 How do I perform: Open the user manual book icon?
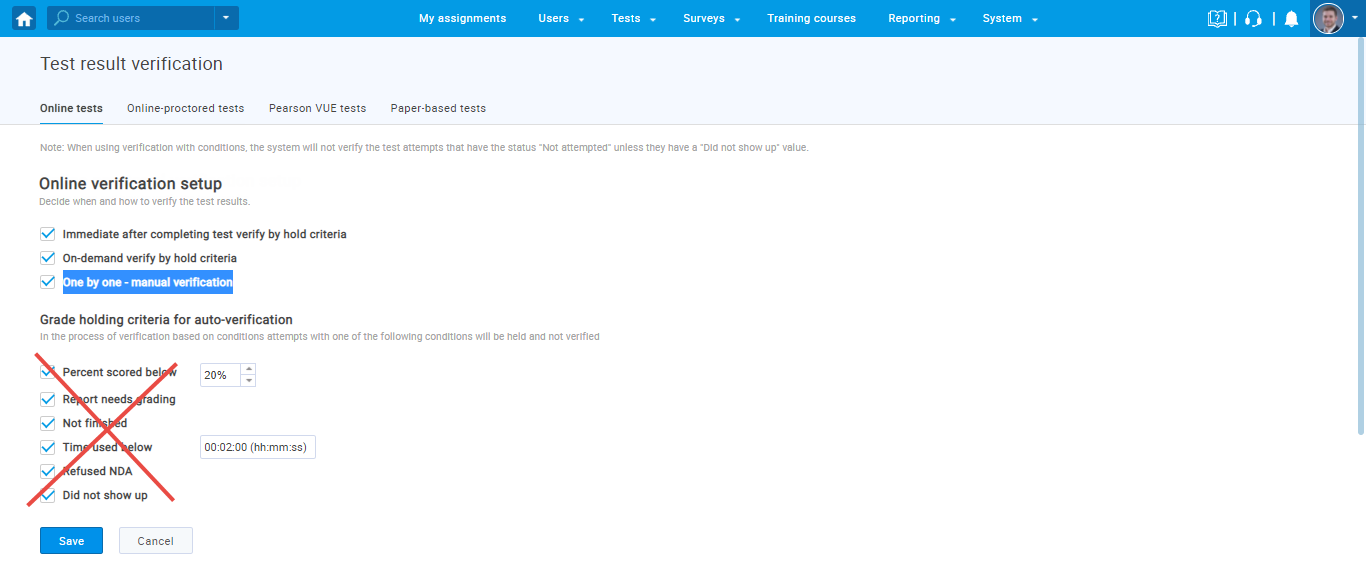coord(1216,18)
